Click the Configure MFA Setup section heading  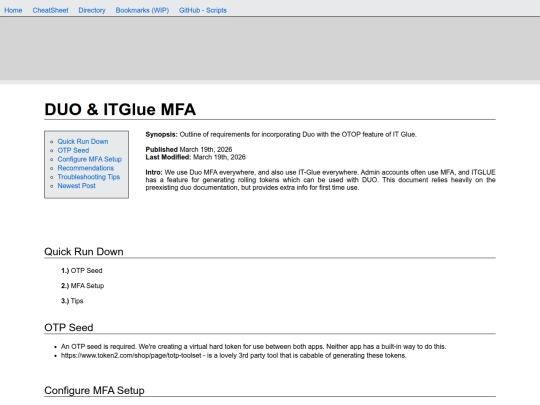tap(94, 391)
